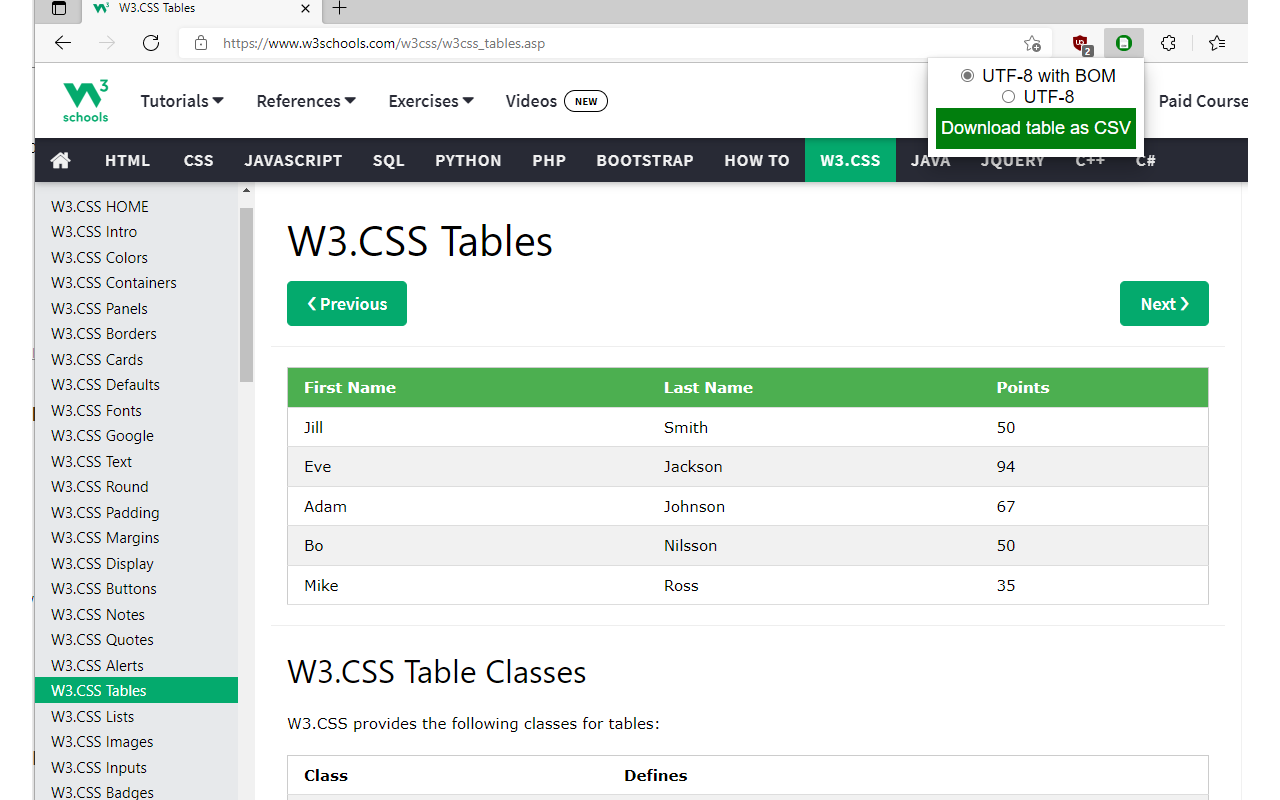Select UTF-8 with BOM radio button
1280x800 pixels.
coord(967,76)
